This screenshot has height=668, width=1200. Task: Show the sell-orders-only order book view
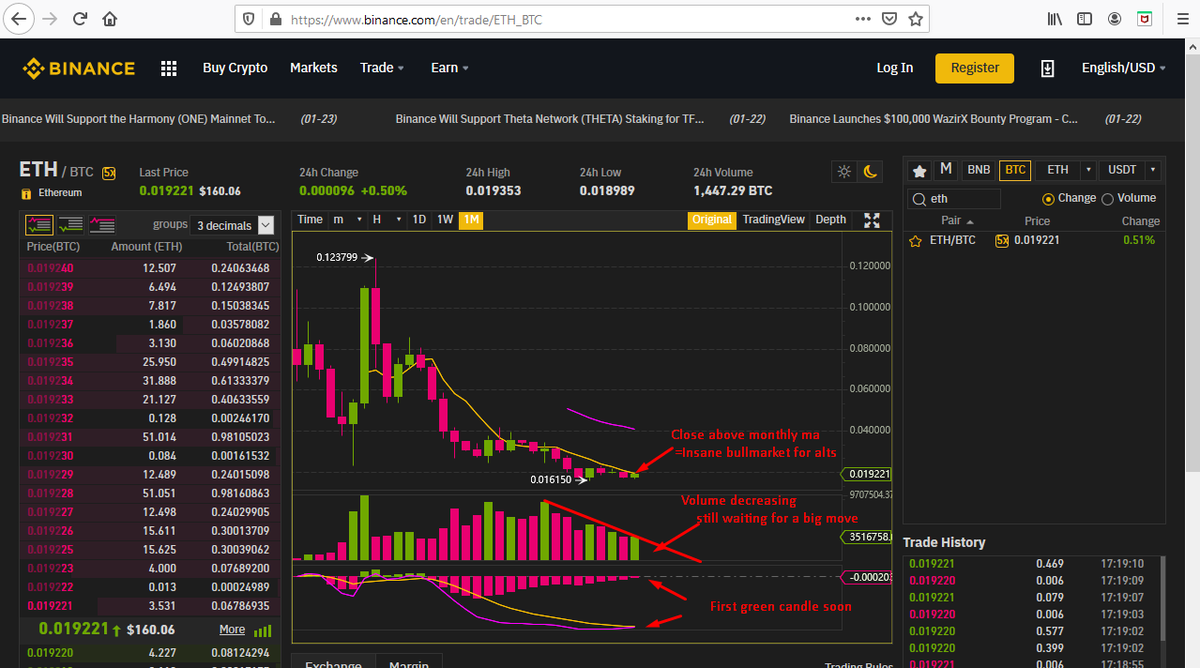click(102, 225)
